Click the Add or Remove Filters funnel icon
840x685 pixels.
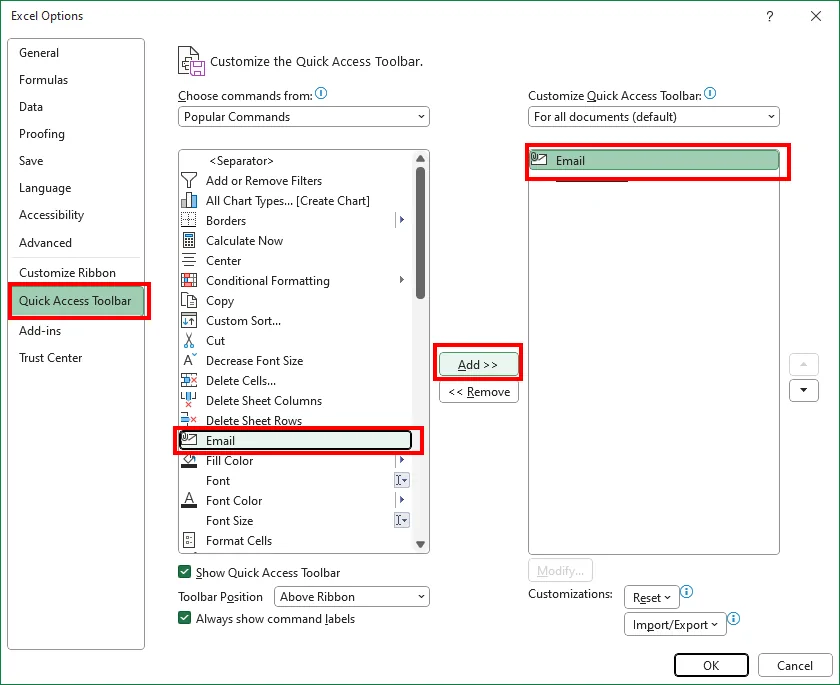pyautogui.click(x=189, y=180)
